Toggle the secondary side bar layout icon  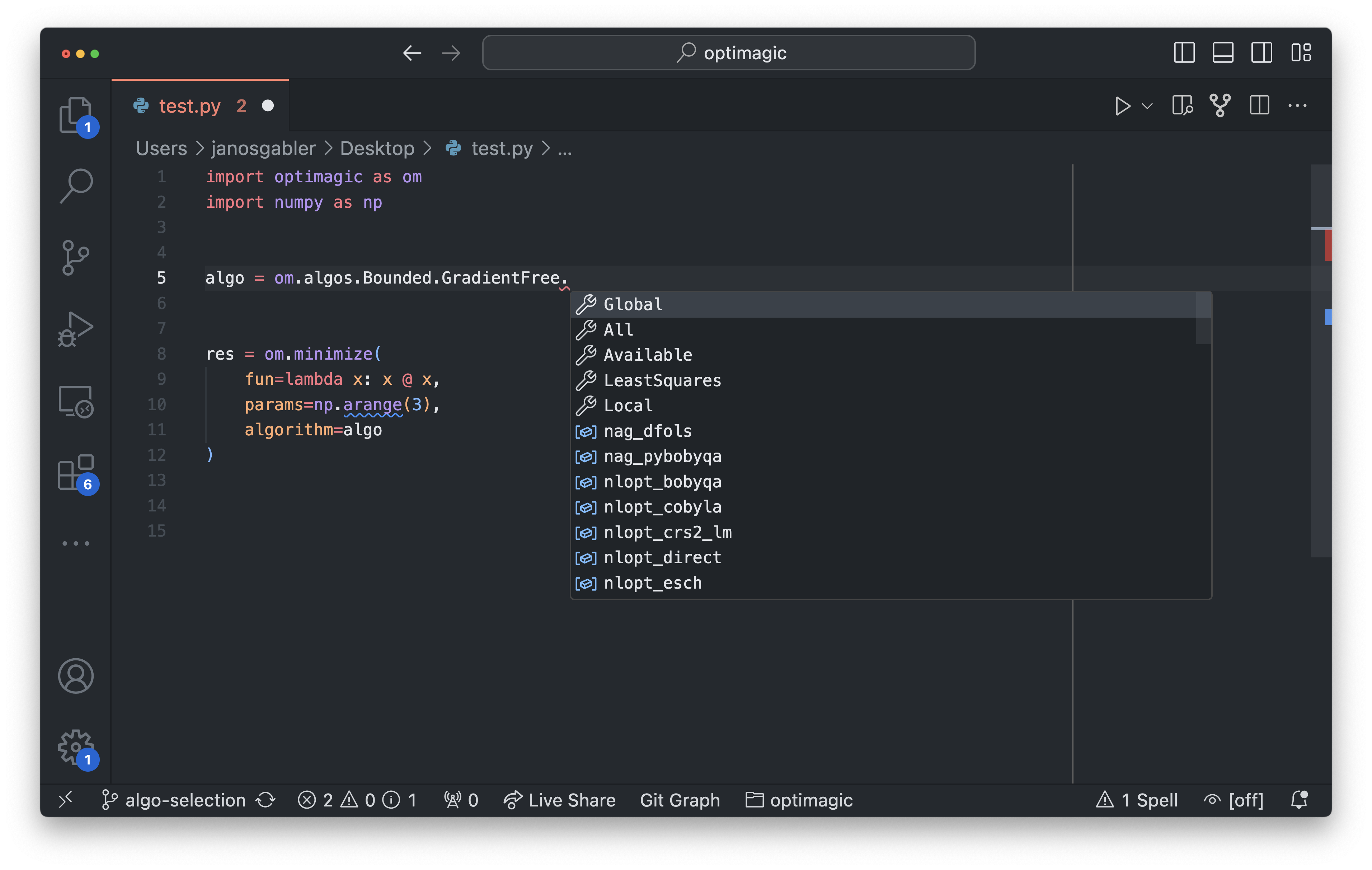coord(1261,53)
